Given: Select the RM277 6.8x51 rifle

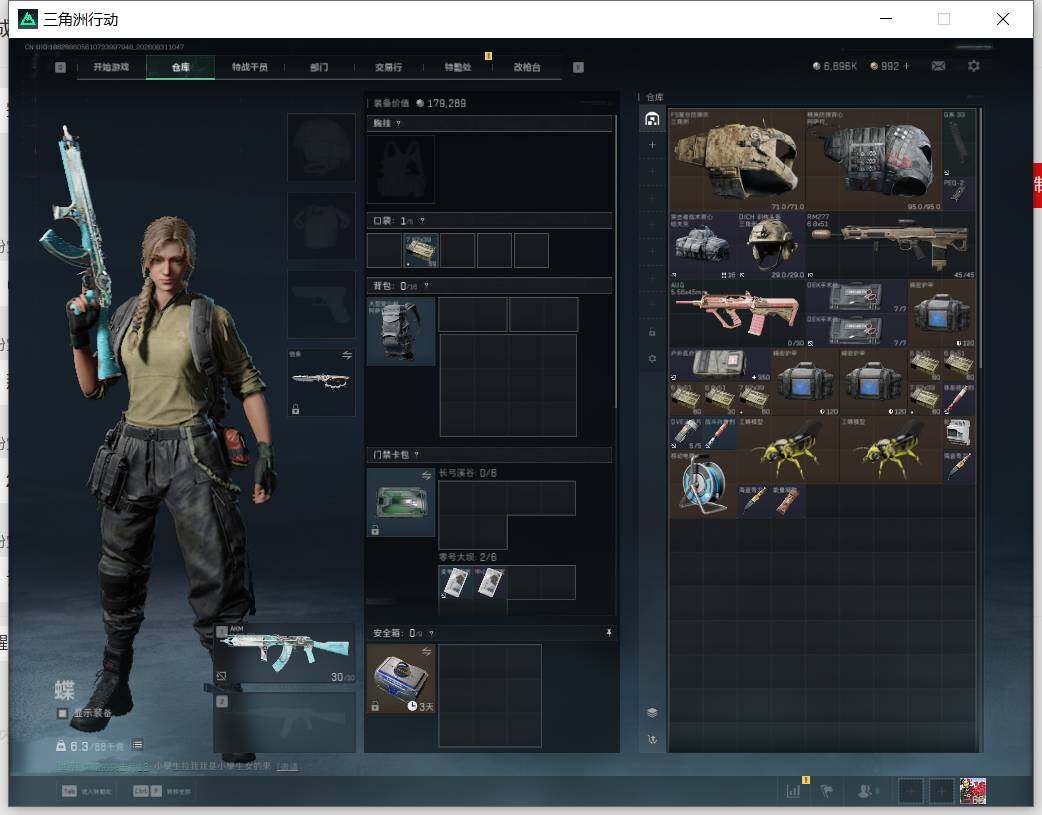Looking at the screenshot, I should (890, 245).
